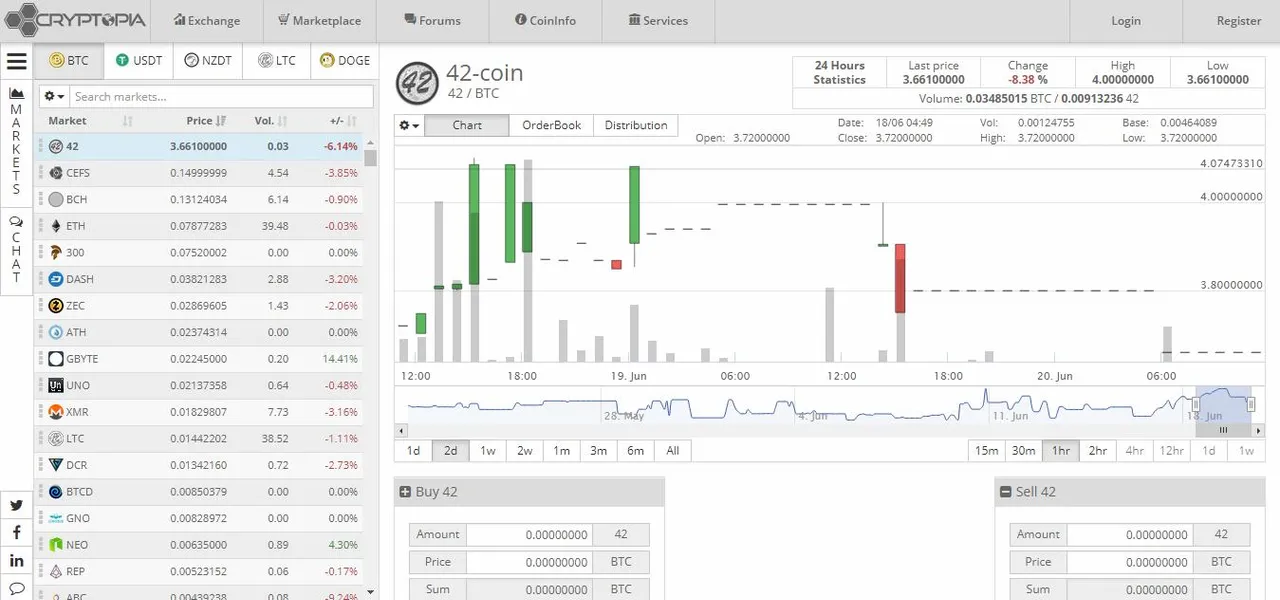Open the CoinInfo menu
The image size is (1280, 600).
(546, 20)
